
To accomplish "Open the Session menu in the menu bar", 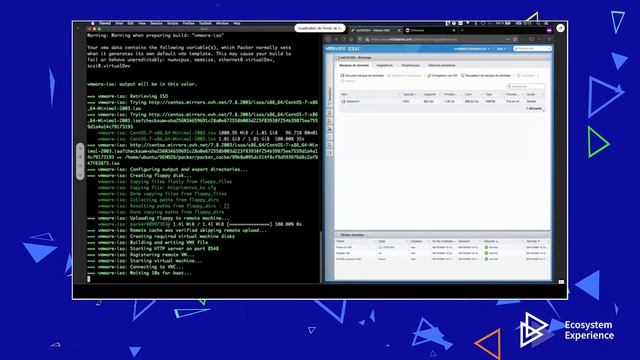I will tap(156, 23).
